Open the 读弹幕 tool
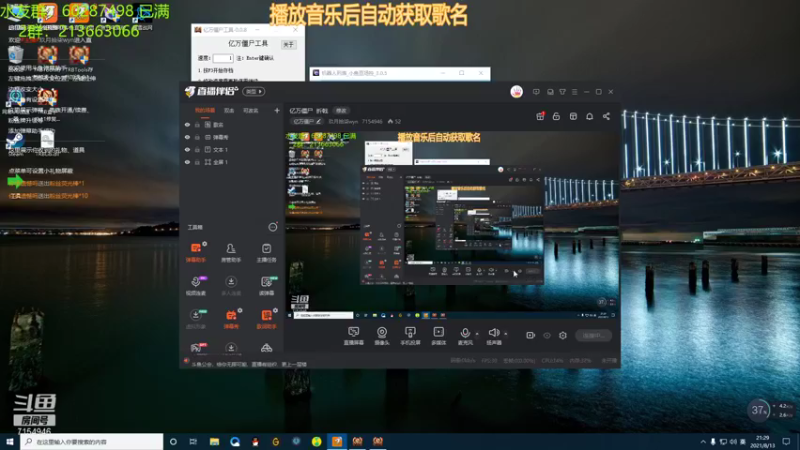The width and height of the screenshot is (800, 450). (266, 286)
